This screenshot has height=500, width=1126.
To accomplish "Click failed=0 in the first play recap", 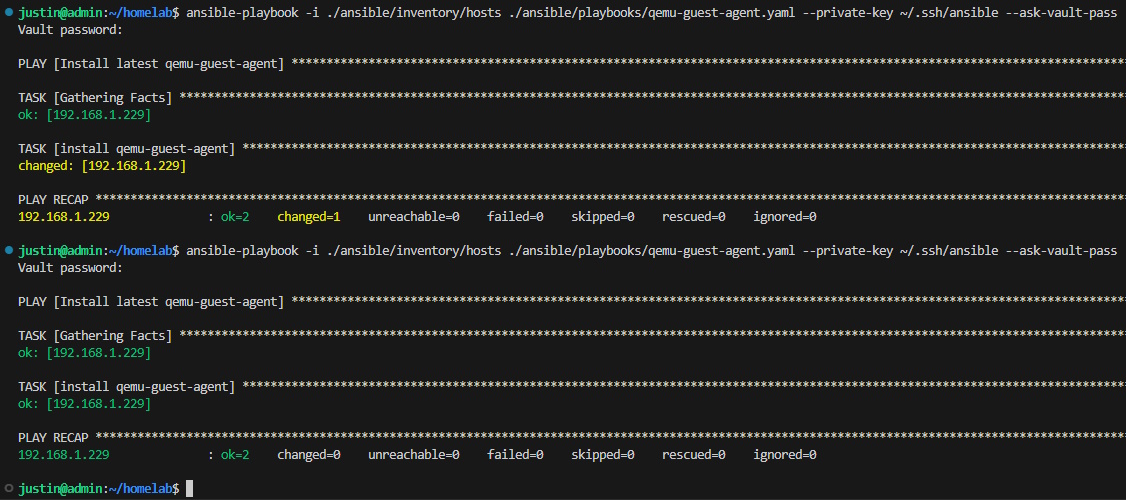I will pos(515,217).
